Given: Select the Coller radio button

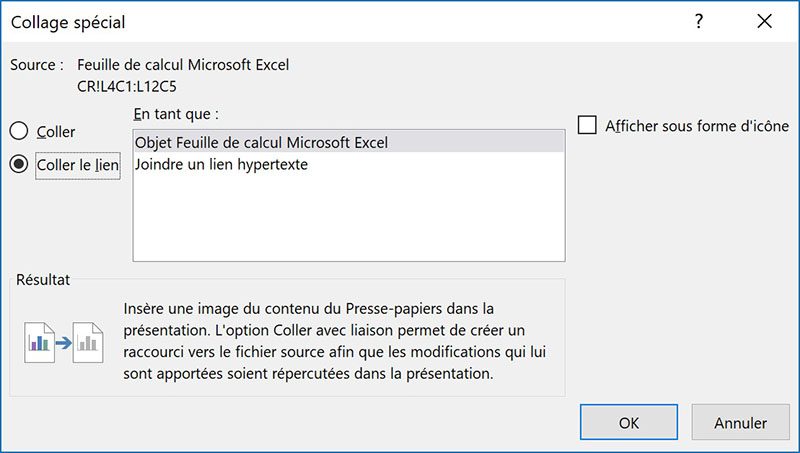Looking at the screenshot, I should click(19, 131).
